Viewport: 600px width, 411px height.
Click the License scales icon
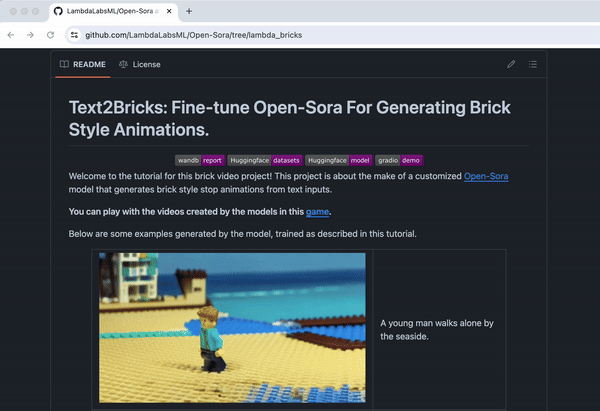point(123,64)
